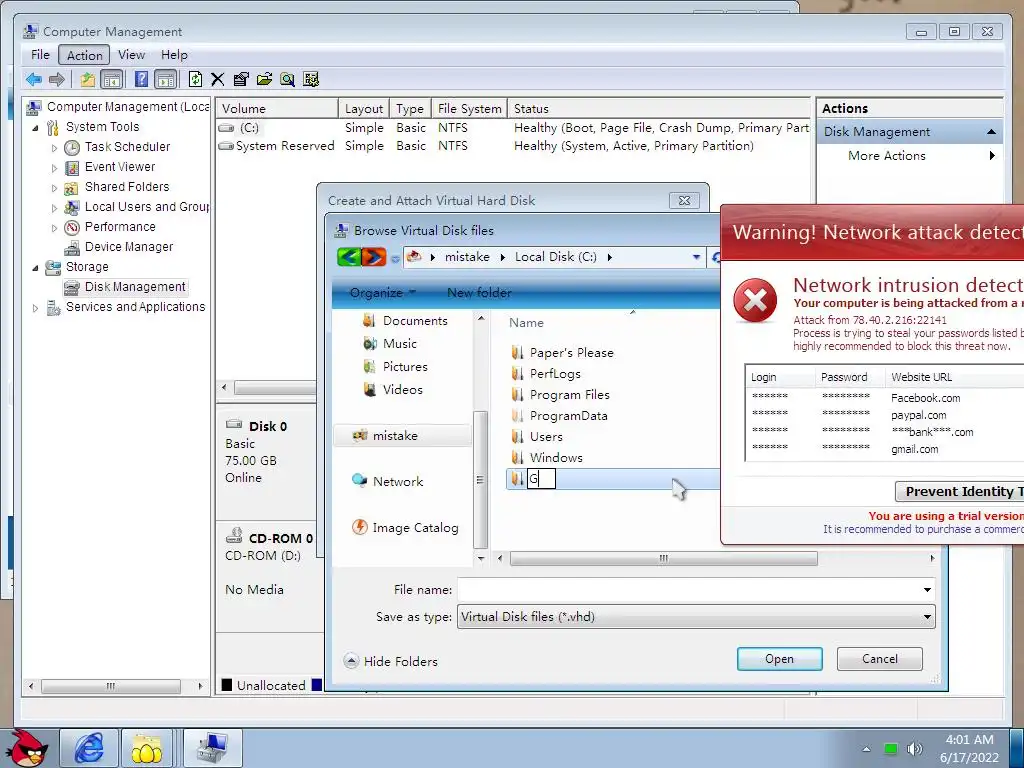Collapse the Storage tree node
Image resolution: width=1024 pixels, height=768 pixels.
point(35,267)
